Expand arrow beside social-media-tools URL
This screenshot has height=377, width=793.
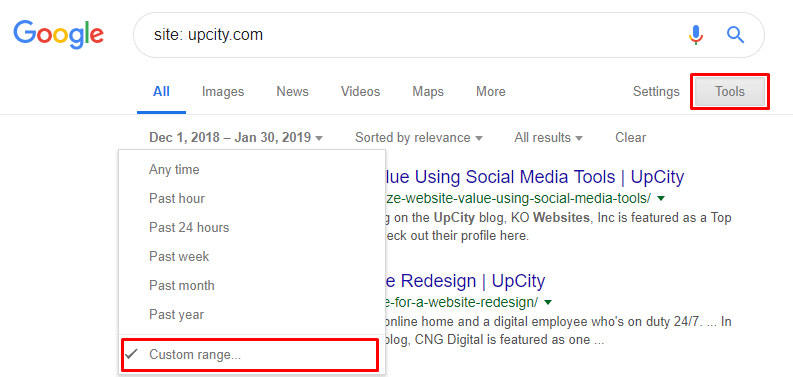pyautogui.click(x=662, y=198)
